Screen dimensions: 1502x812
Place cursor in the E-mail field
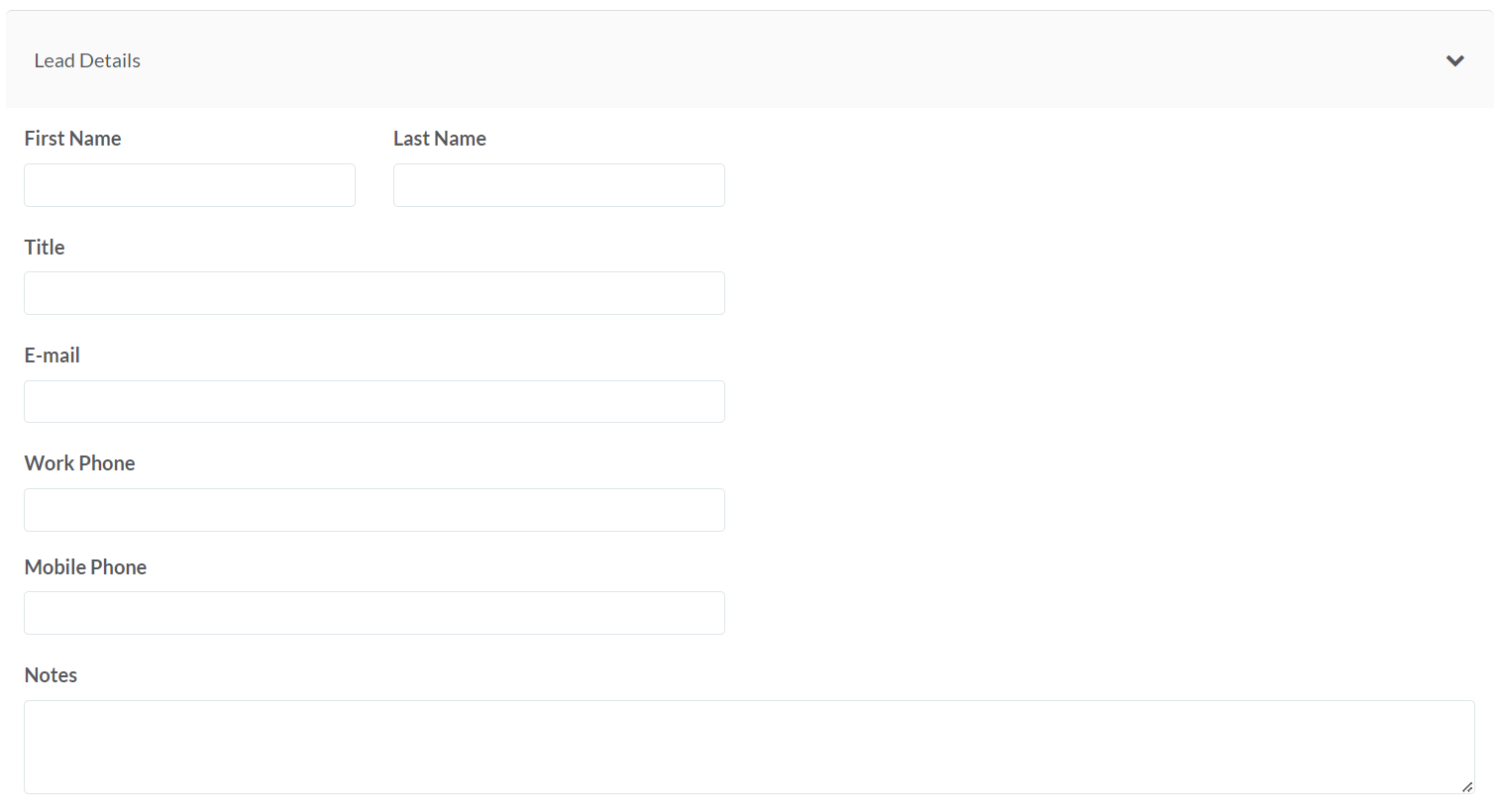coord(374,401)
